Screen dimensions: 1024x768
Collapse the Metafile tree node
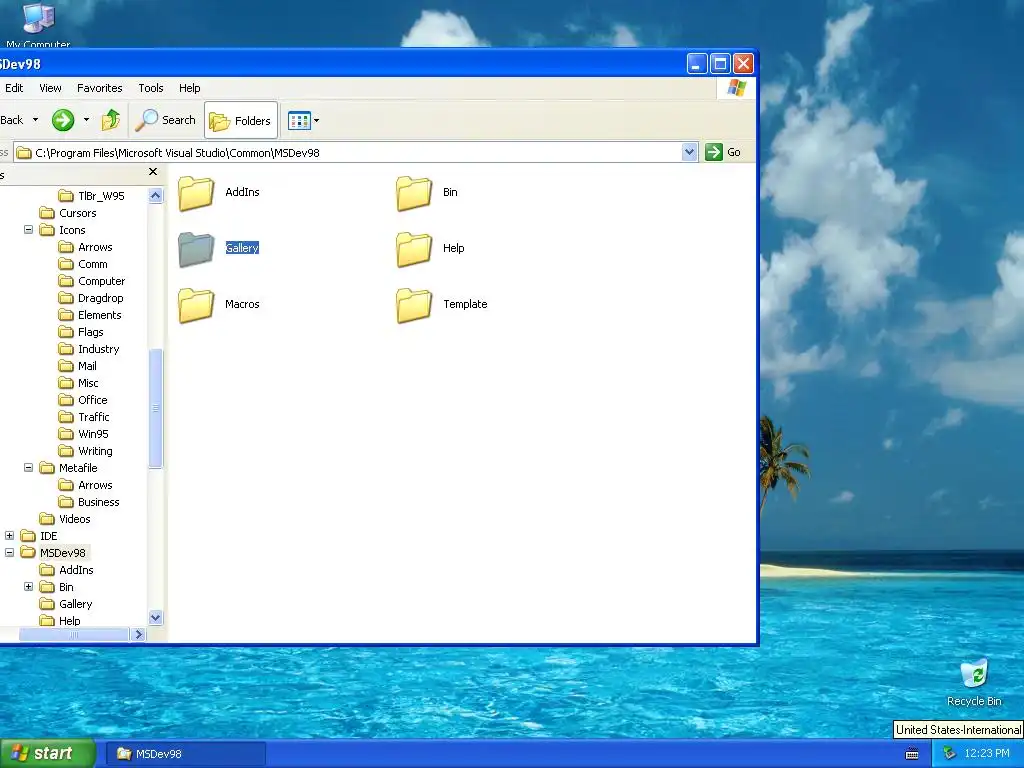29,468
